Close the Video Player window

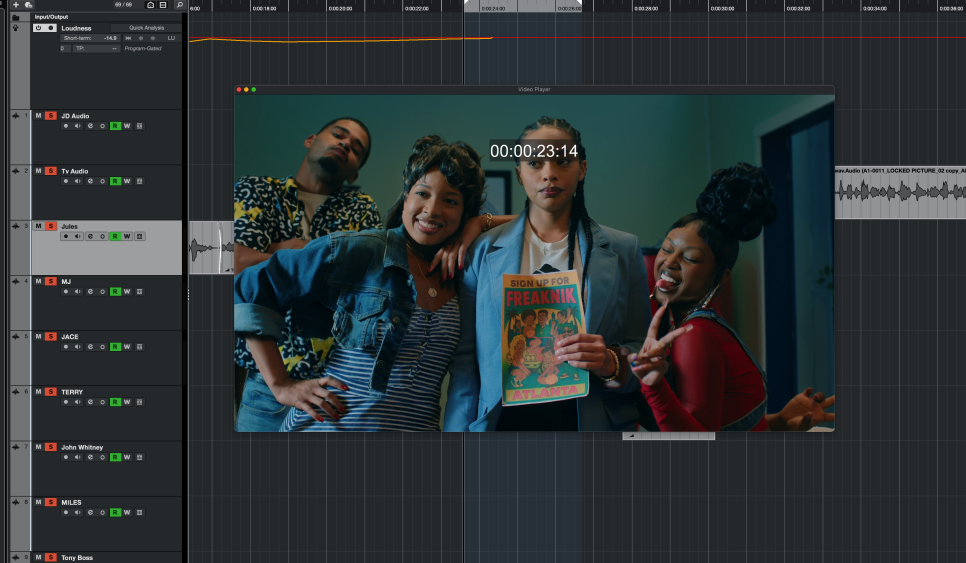coord(239,89)
